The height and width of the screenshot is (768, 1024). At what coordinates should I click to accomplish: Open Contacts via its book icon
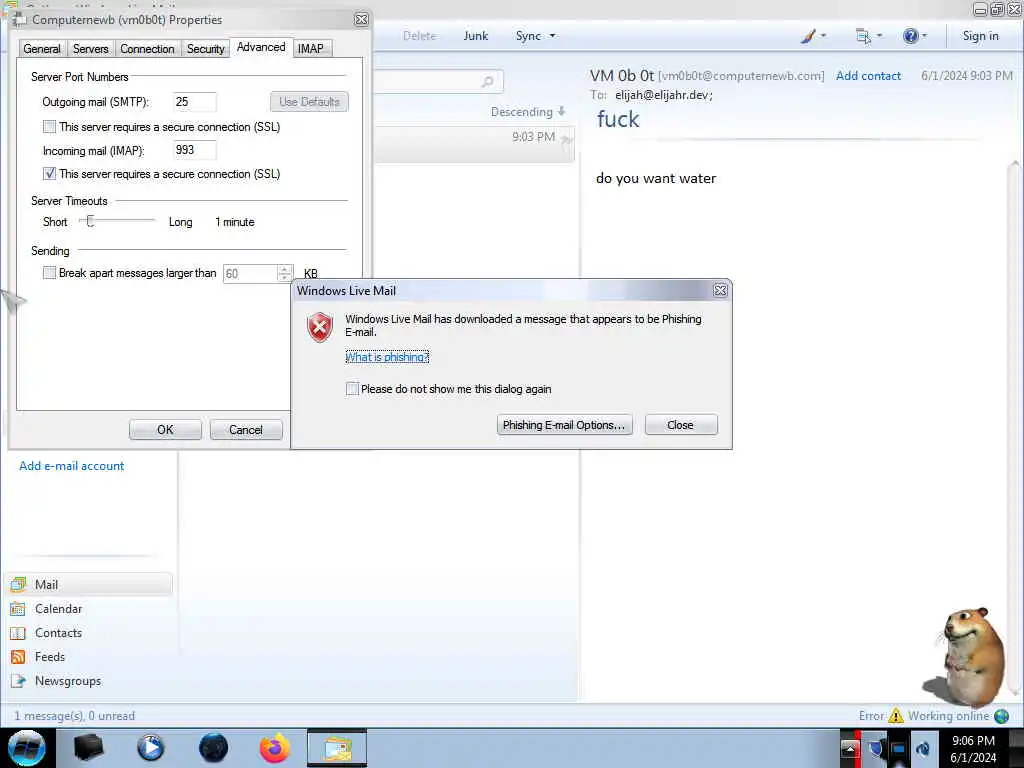click(x=18, y=633)
